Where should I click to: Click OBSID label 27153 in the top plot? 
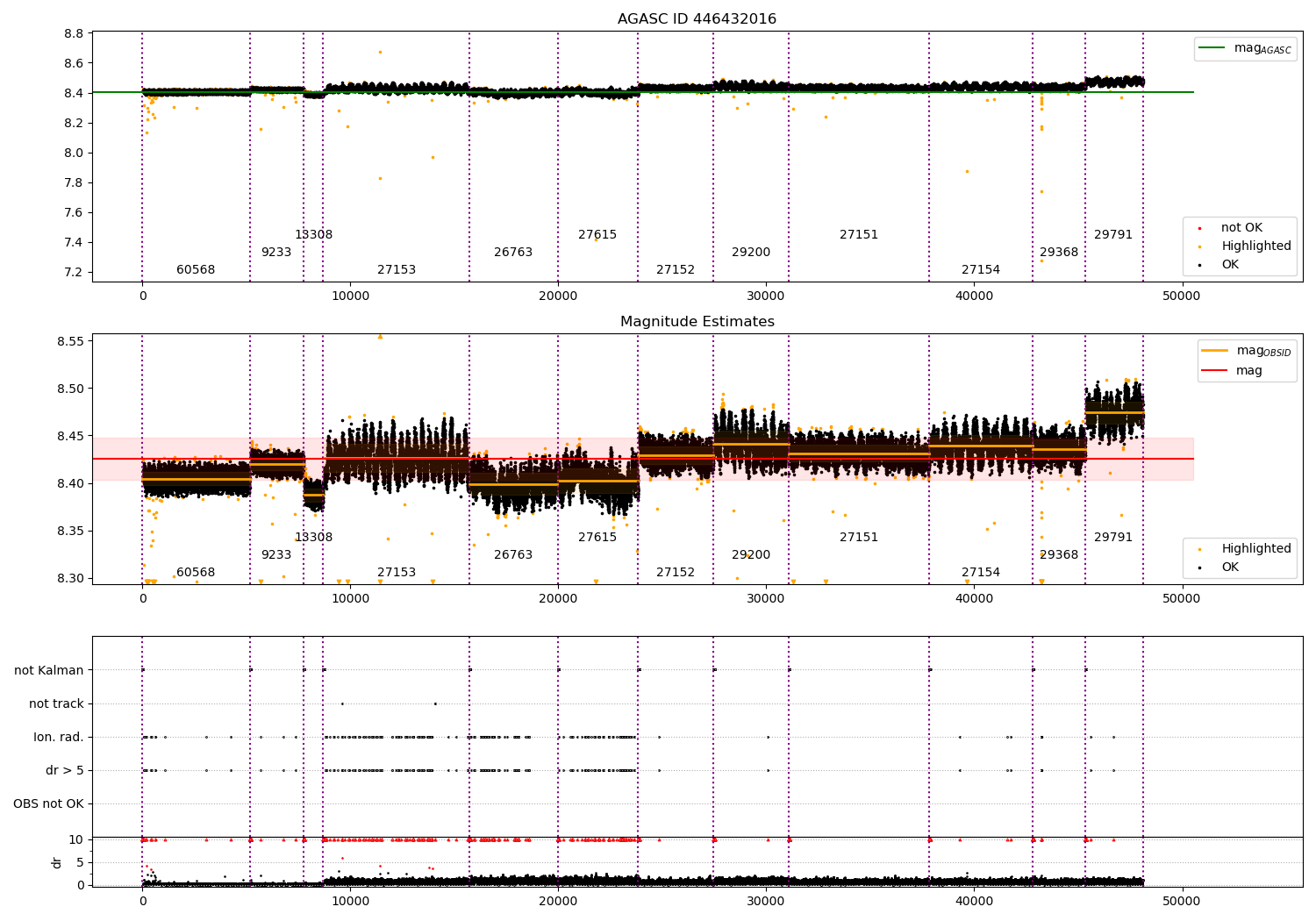[397, 270]
